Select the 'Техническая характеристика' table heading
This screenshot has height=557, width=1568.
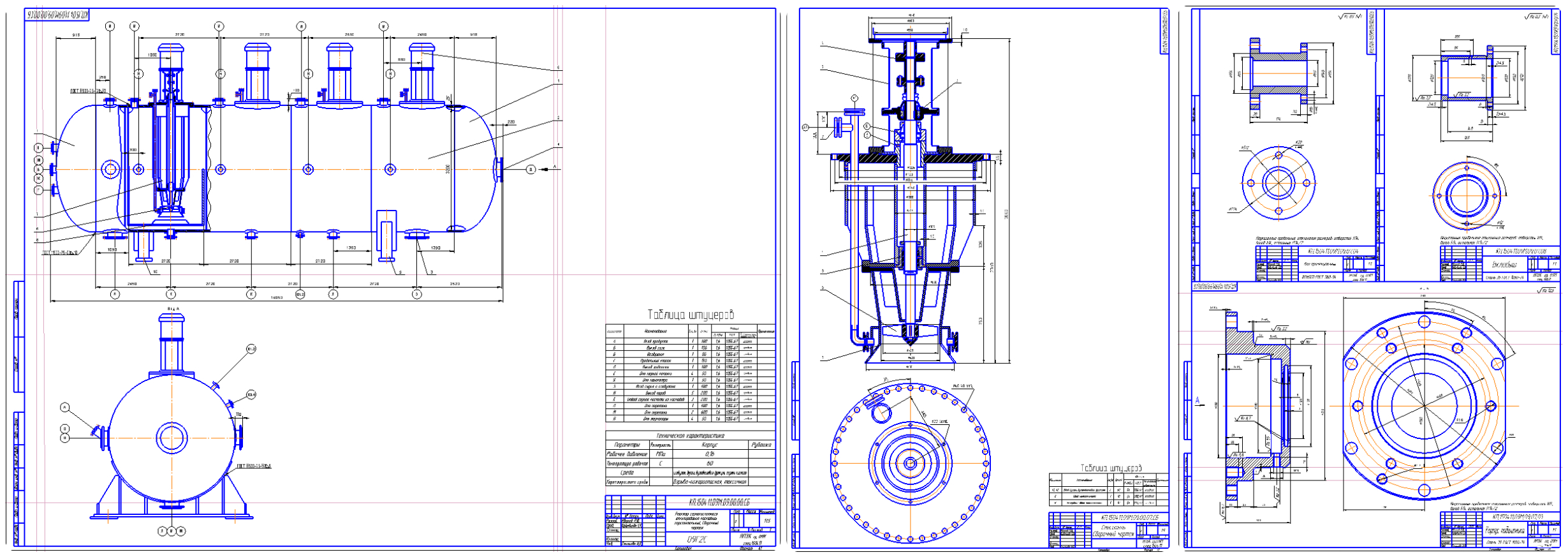pos(690,436)
